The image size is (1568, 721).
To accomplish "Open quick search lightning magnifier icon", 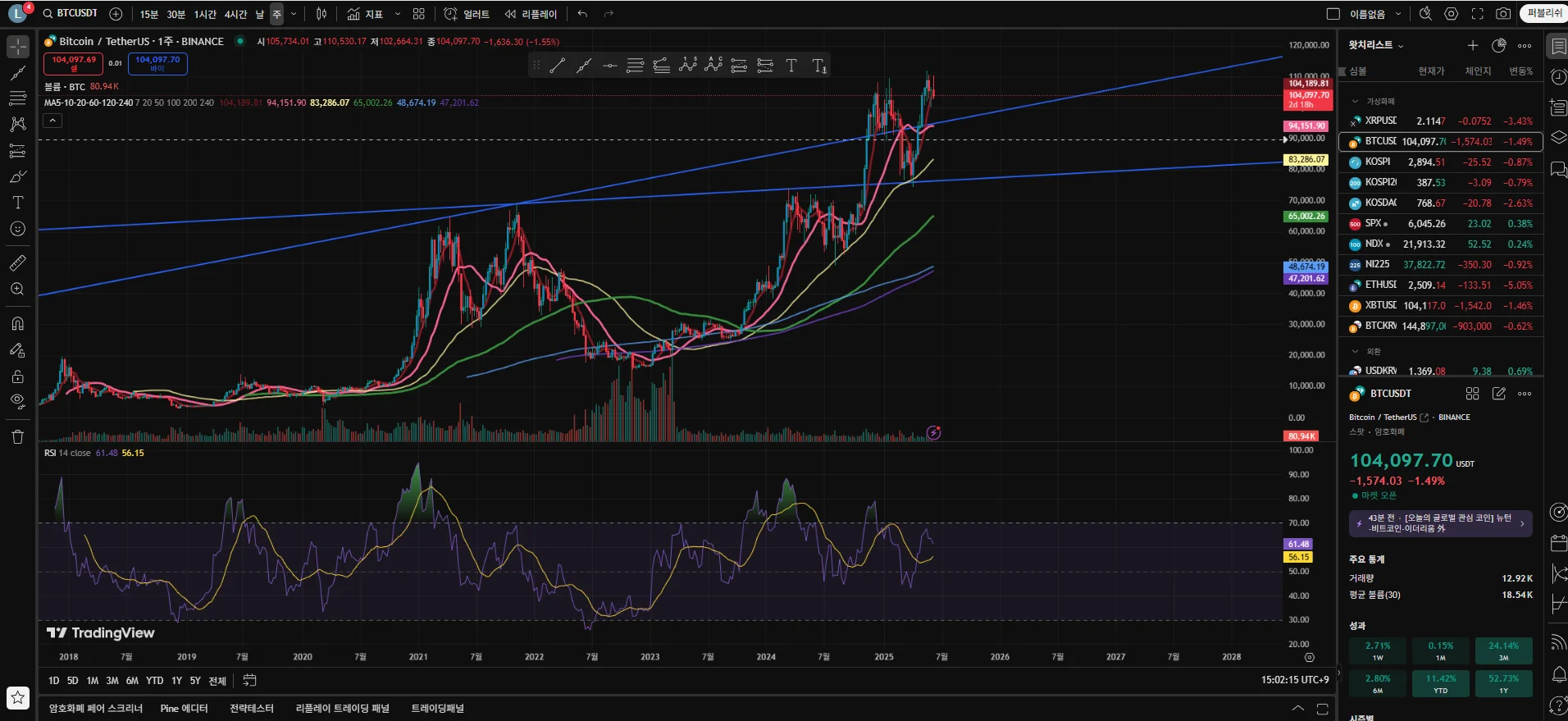I will point(1425,14).
